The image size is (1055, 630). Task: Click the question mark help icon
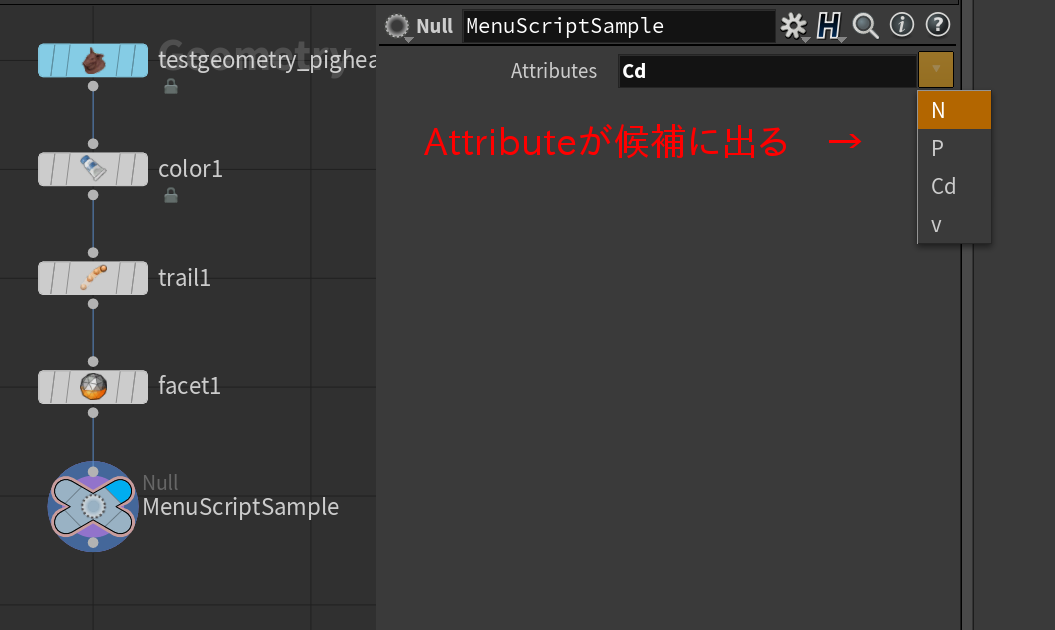click(x=936, y=25)
